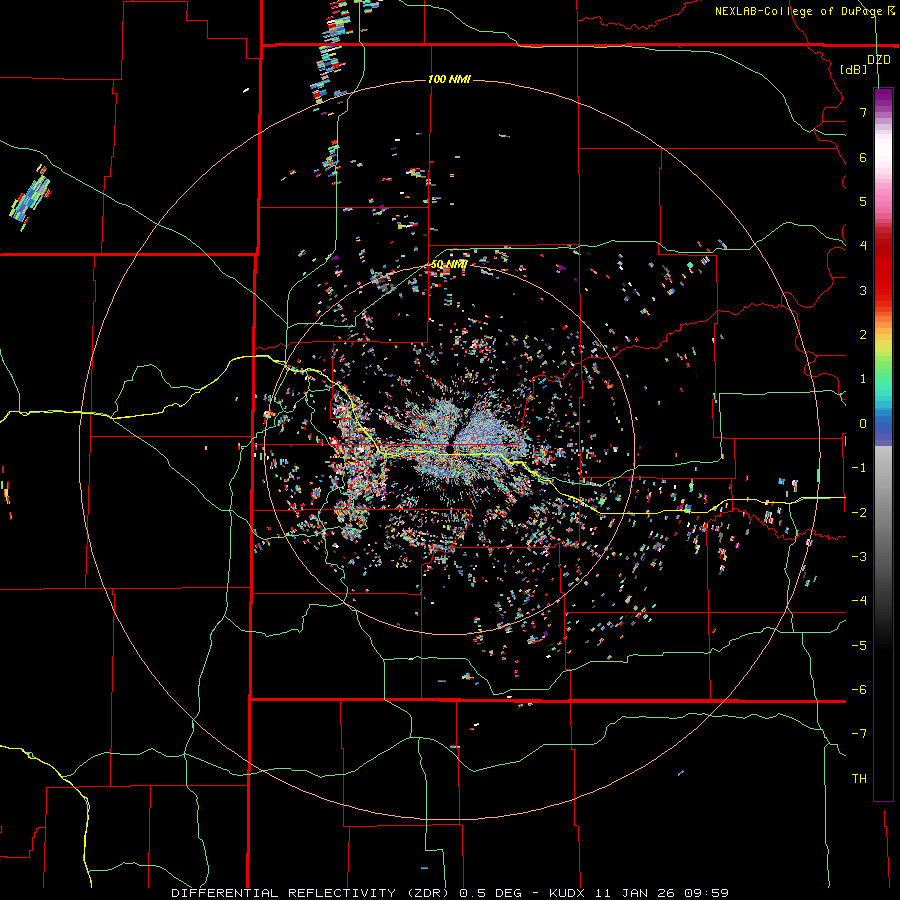Click the '6' value on the color scale

(x=863, y=157)
